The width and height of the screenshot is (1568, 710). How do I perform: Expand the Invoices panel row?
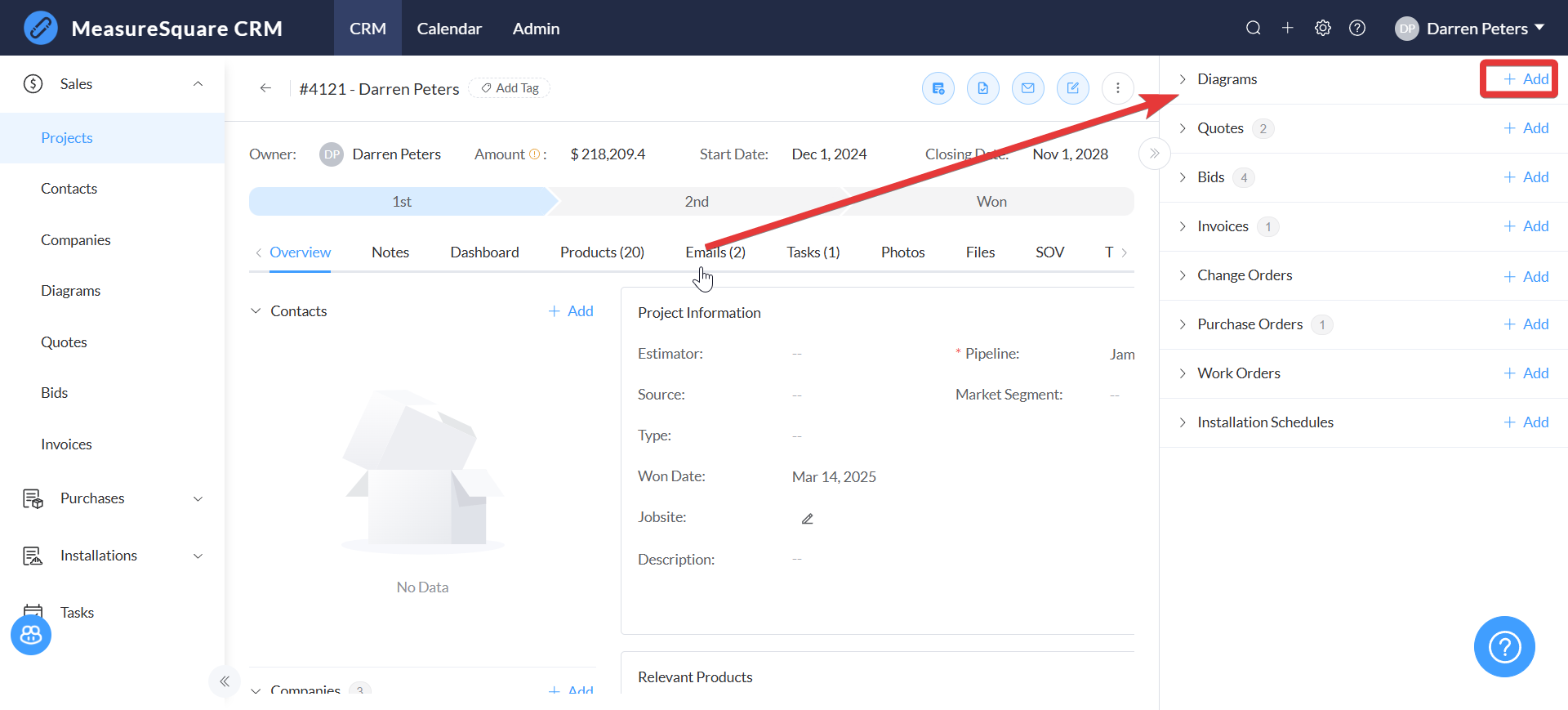click(x=1183, y=226)
